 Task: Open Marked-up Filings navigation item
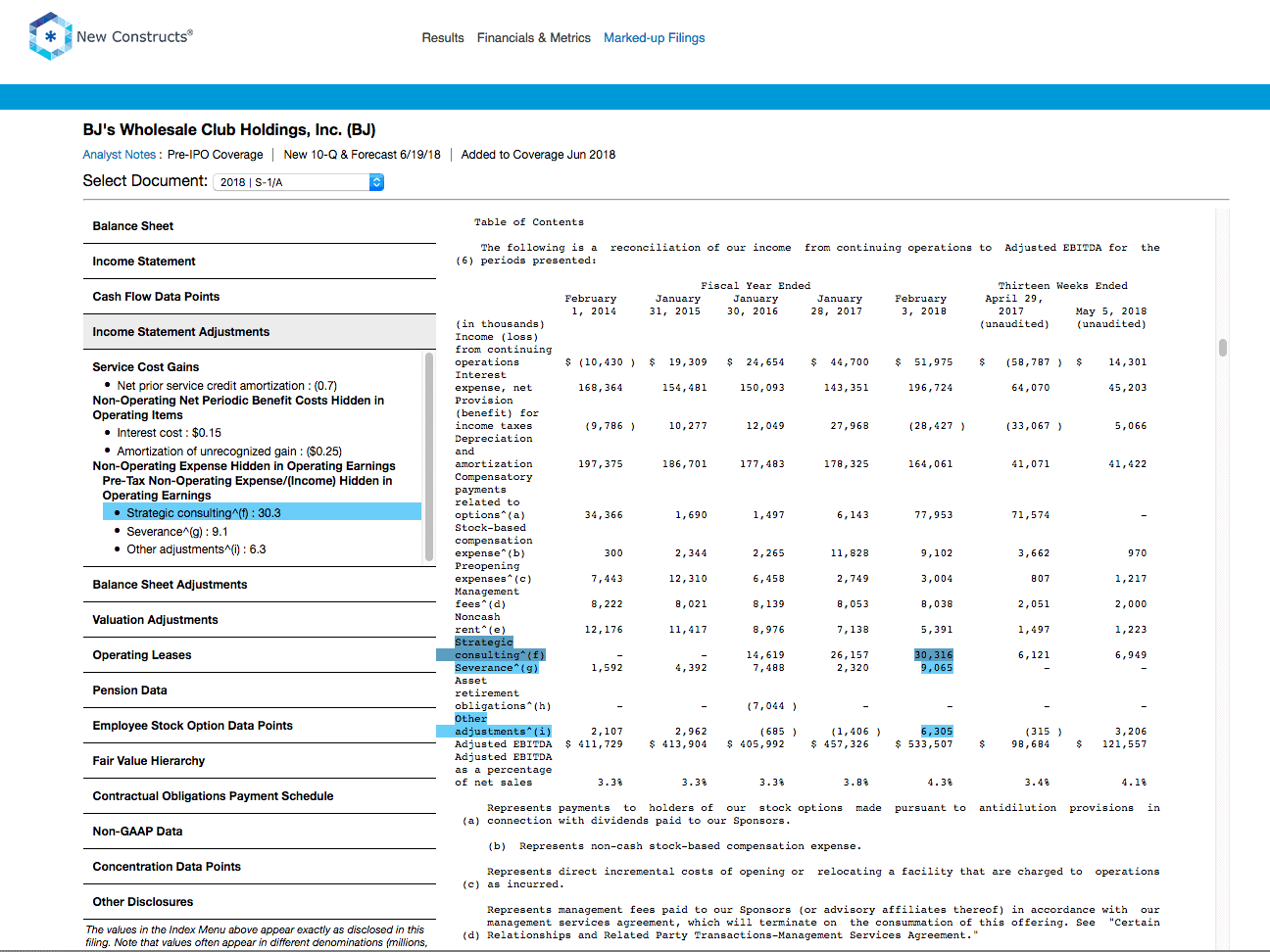point(655,38)
